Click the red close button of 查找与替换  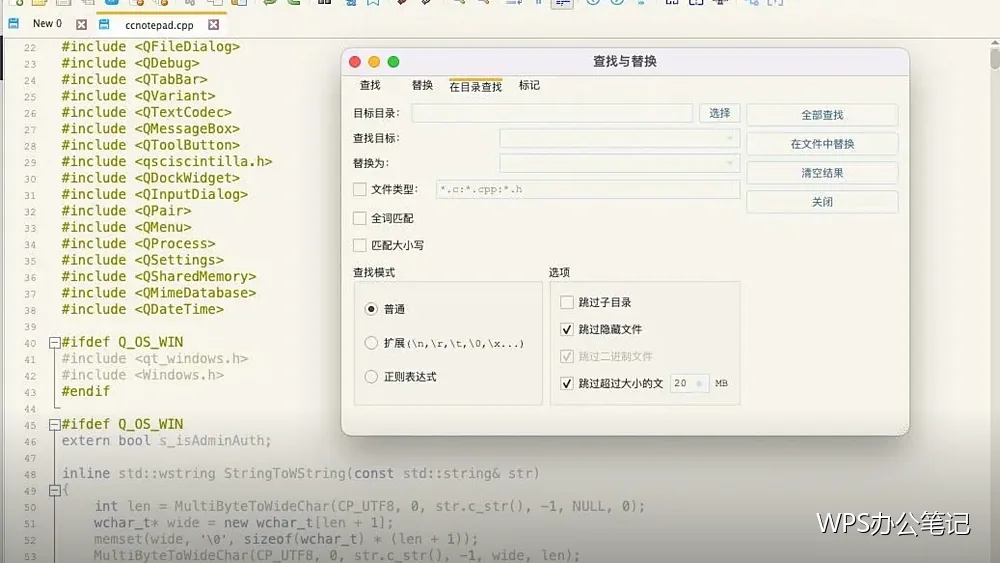355,62
